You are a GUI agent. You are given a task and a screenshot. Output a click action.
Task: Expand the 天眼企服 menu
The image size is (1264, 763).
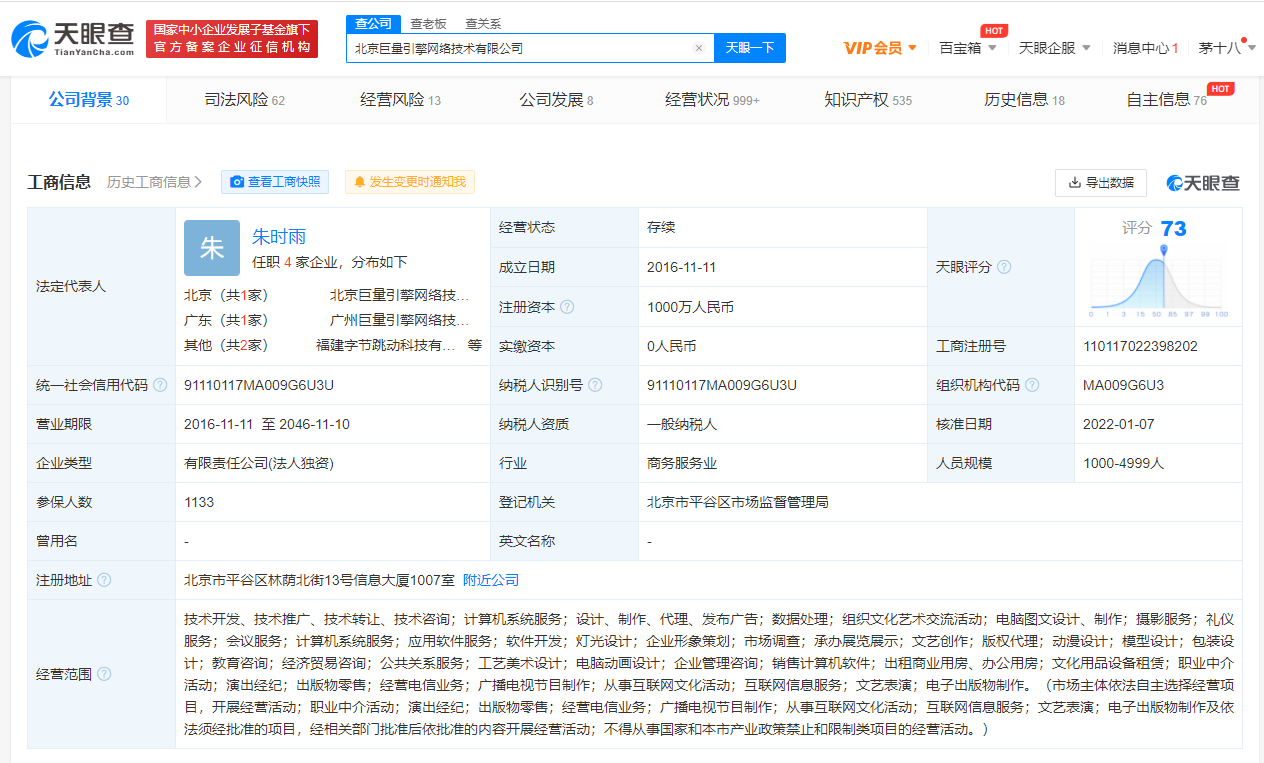tap(1054, 48)
